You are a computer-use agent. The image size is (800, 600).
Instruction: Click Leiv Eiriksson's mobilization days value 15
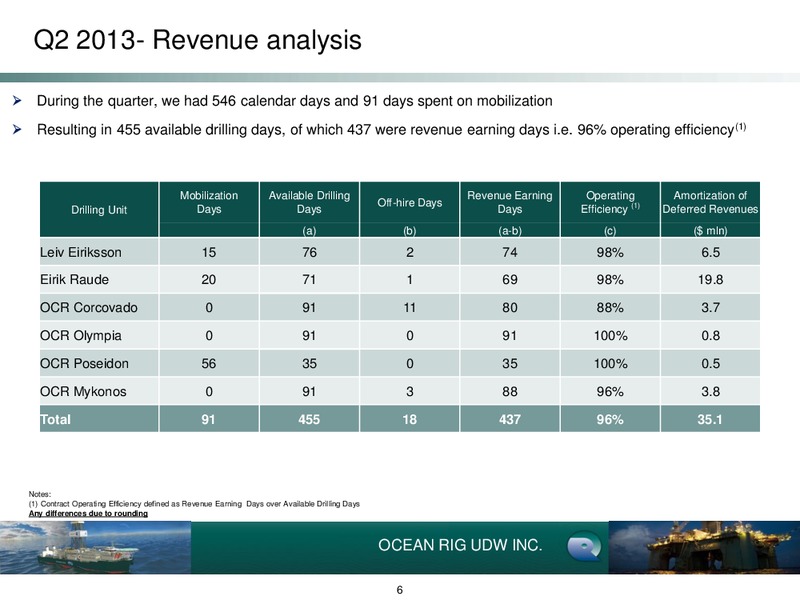point(209,253)
